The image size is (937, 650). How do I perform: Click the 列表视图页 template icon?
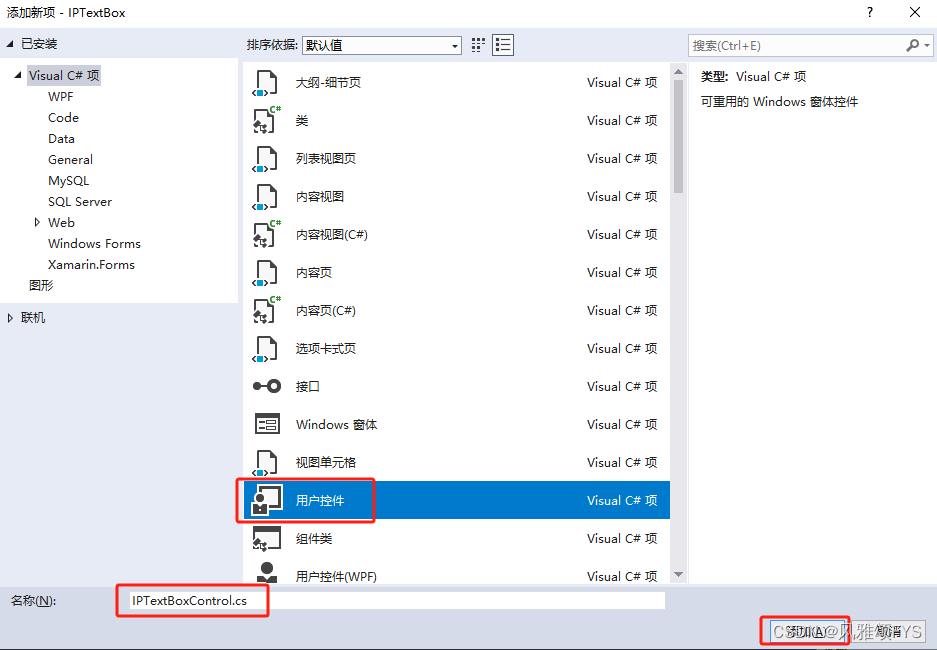[265, 158]
